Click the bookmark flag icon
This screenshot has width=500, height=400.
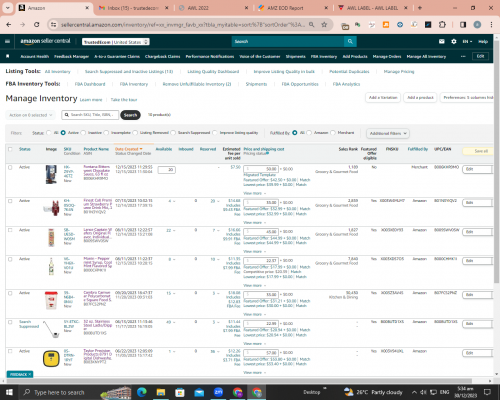click(x=8, y=56)
